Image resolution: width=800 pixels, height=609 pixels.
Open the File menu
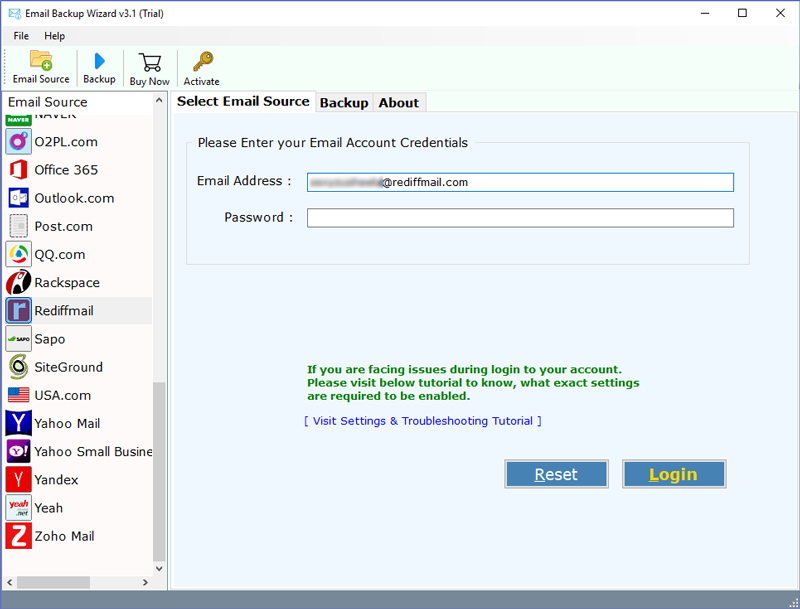21,36
